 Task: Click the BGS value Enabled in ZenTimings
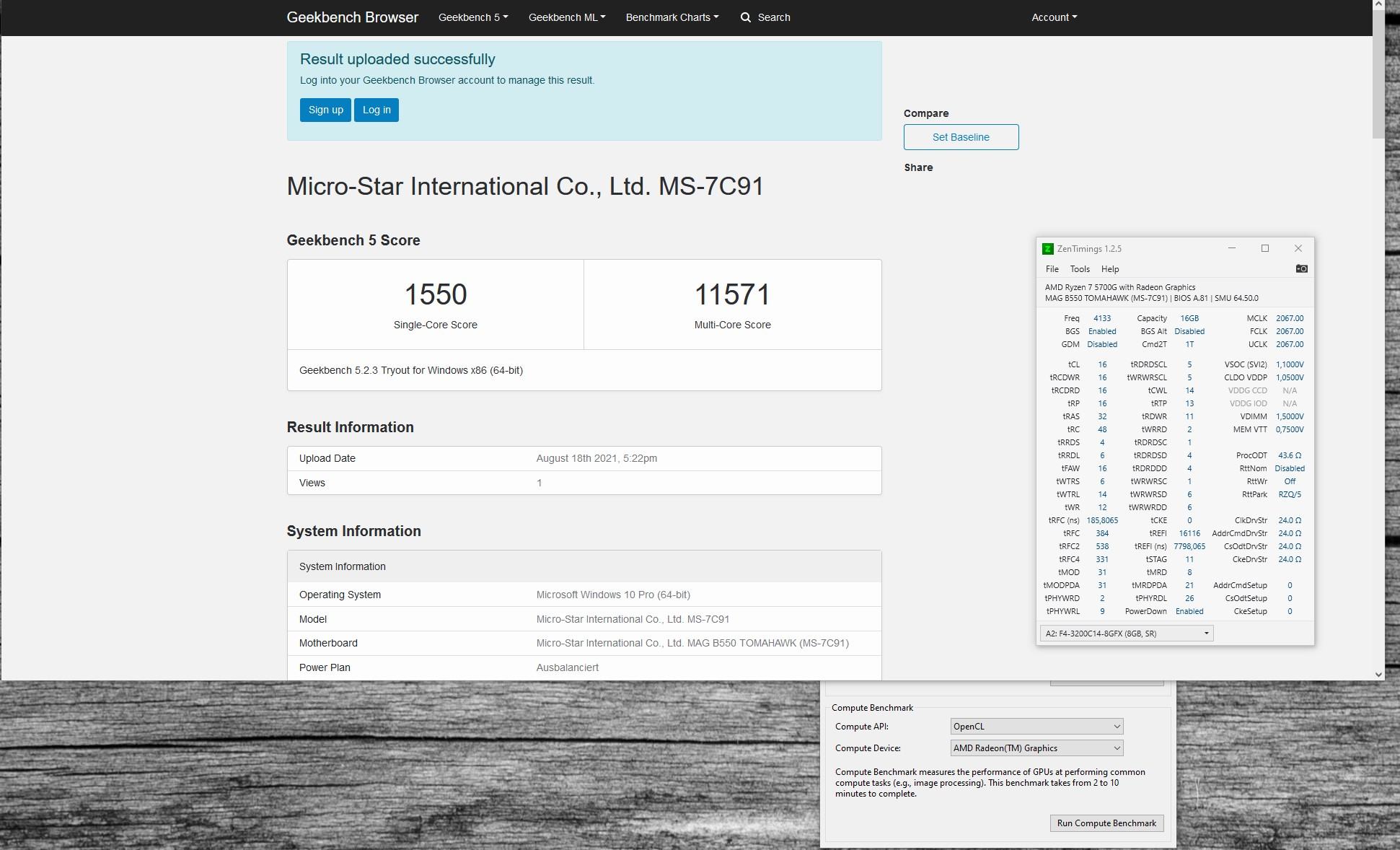click(x=1102, y=331)
